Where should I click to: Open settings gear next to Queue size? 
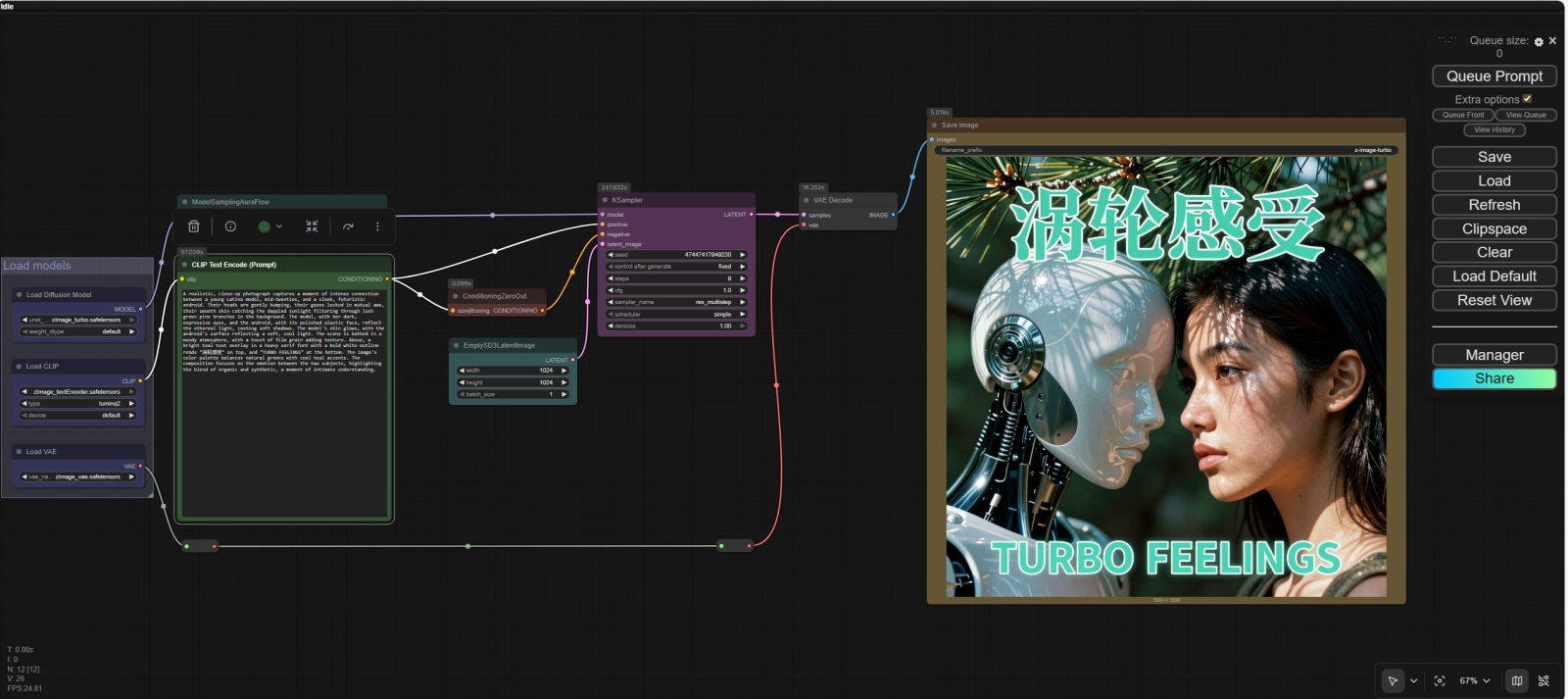(1539, 42)
